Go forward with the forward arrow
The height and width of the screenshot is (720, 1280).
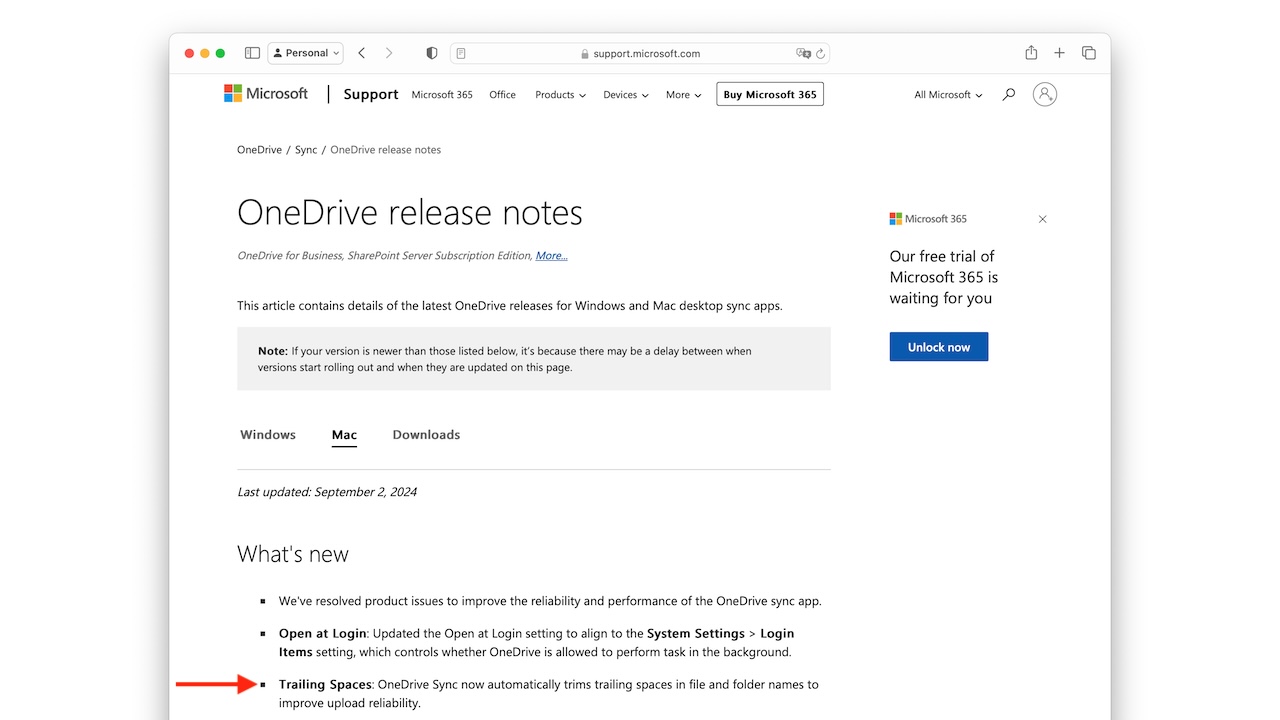pos(389,53)
